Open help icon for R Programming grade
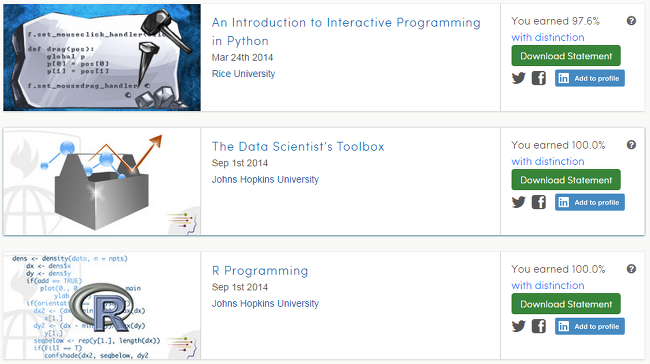 [x=631, y=269]
